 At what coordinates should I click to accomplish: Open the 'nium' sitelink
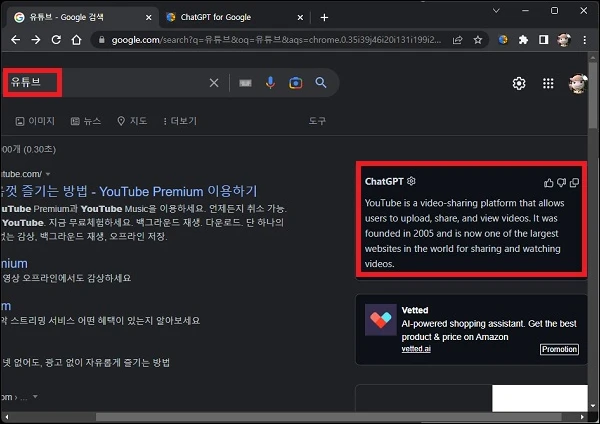pyautogui.click(x=14, y=264)
